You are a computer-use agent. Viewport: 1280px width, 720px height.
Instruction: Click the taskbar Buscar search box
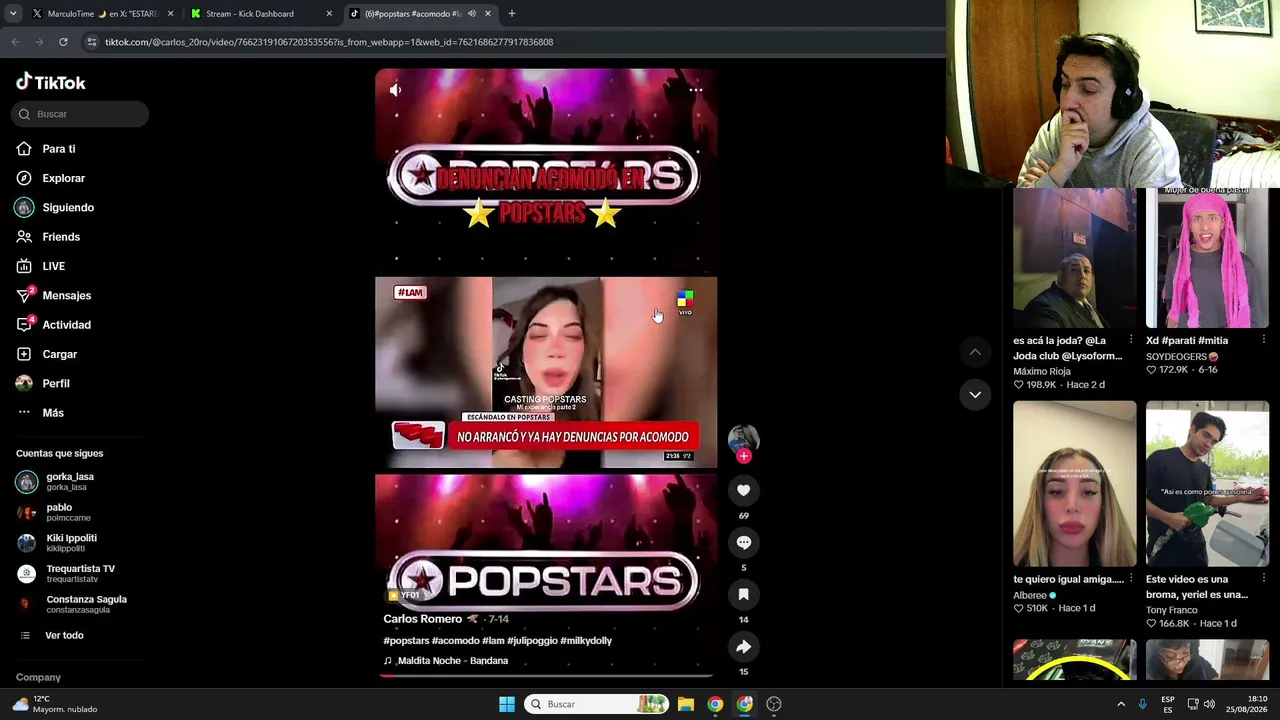[x=596, y=704]
